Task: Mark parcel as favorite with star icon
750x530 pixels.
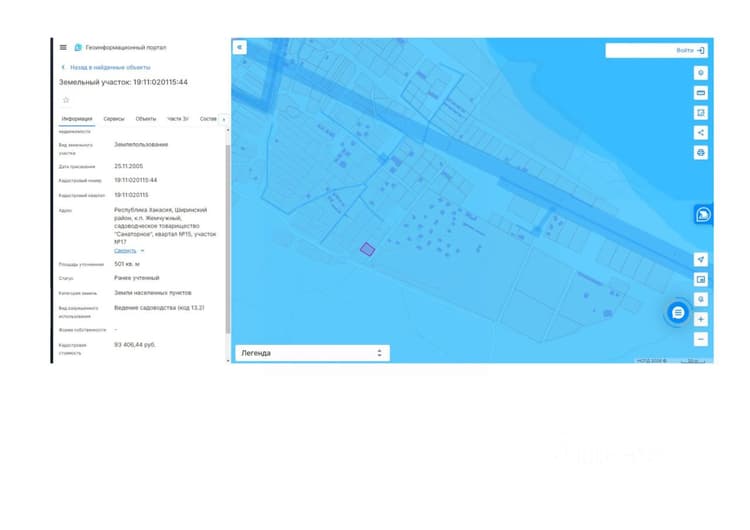Action: click(66, 100)
